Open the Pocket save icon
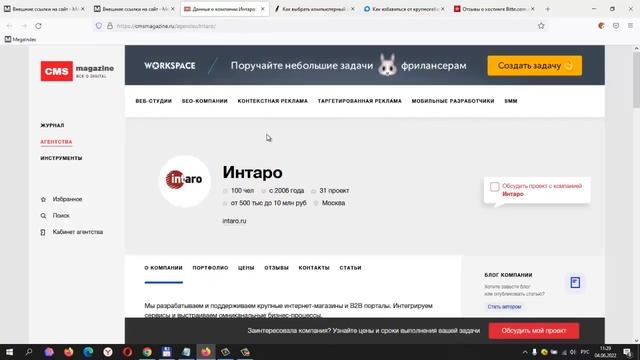Viewport: 640px width, 360px height. tap(616, 26)
